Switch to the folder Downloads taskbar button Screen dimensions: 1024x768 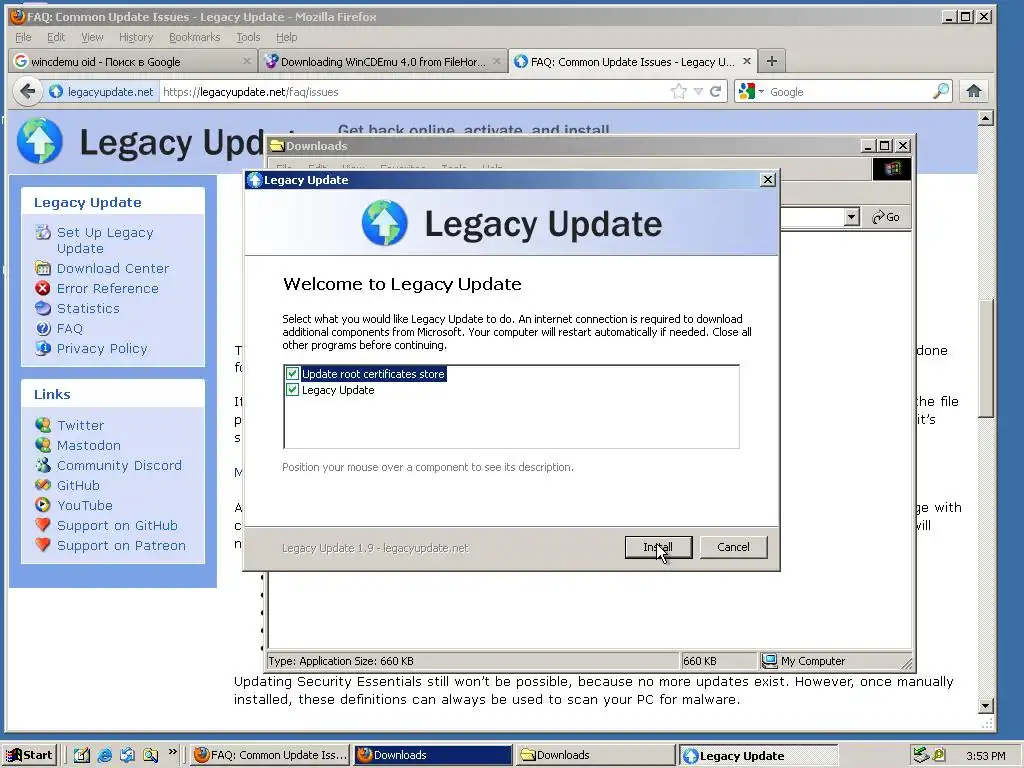596,756
